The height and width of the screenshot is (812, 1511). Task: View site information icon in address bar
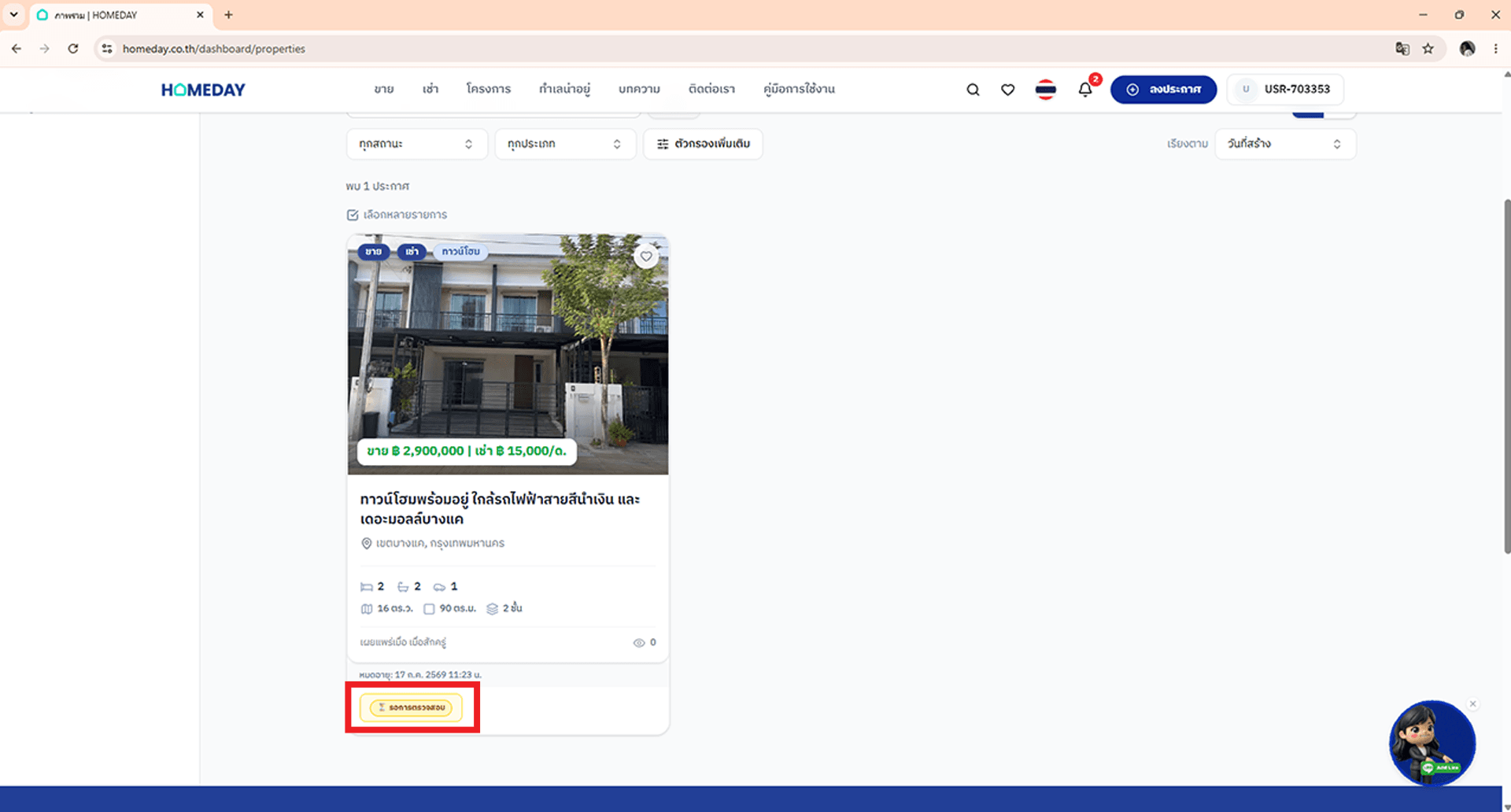[x=107, y=49]
